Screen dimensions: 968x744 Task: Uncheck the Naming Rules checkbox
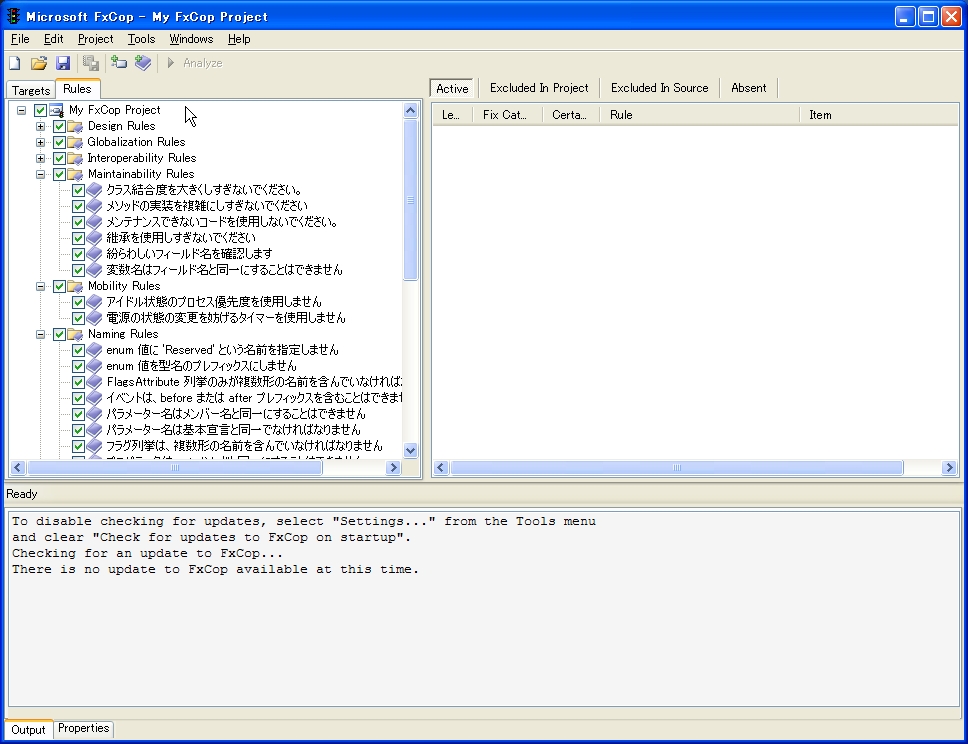59,334
